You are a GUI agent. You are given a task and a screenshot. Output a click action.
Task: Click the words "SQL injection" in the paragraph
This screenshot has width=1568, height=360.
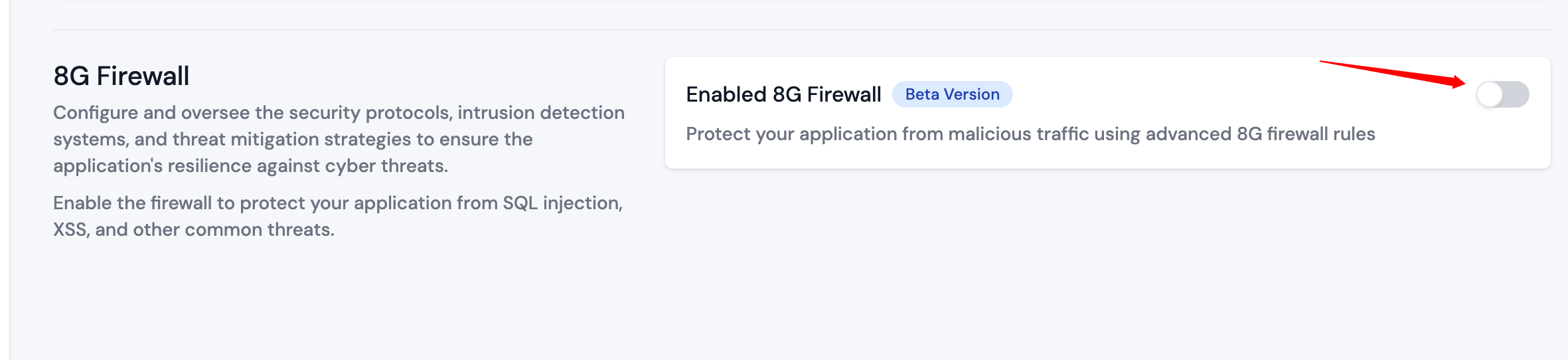[x=562, y=203]
